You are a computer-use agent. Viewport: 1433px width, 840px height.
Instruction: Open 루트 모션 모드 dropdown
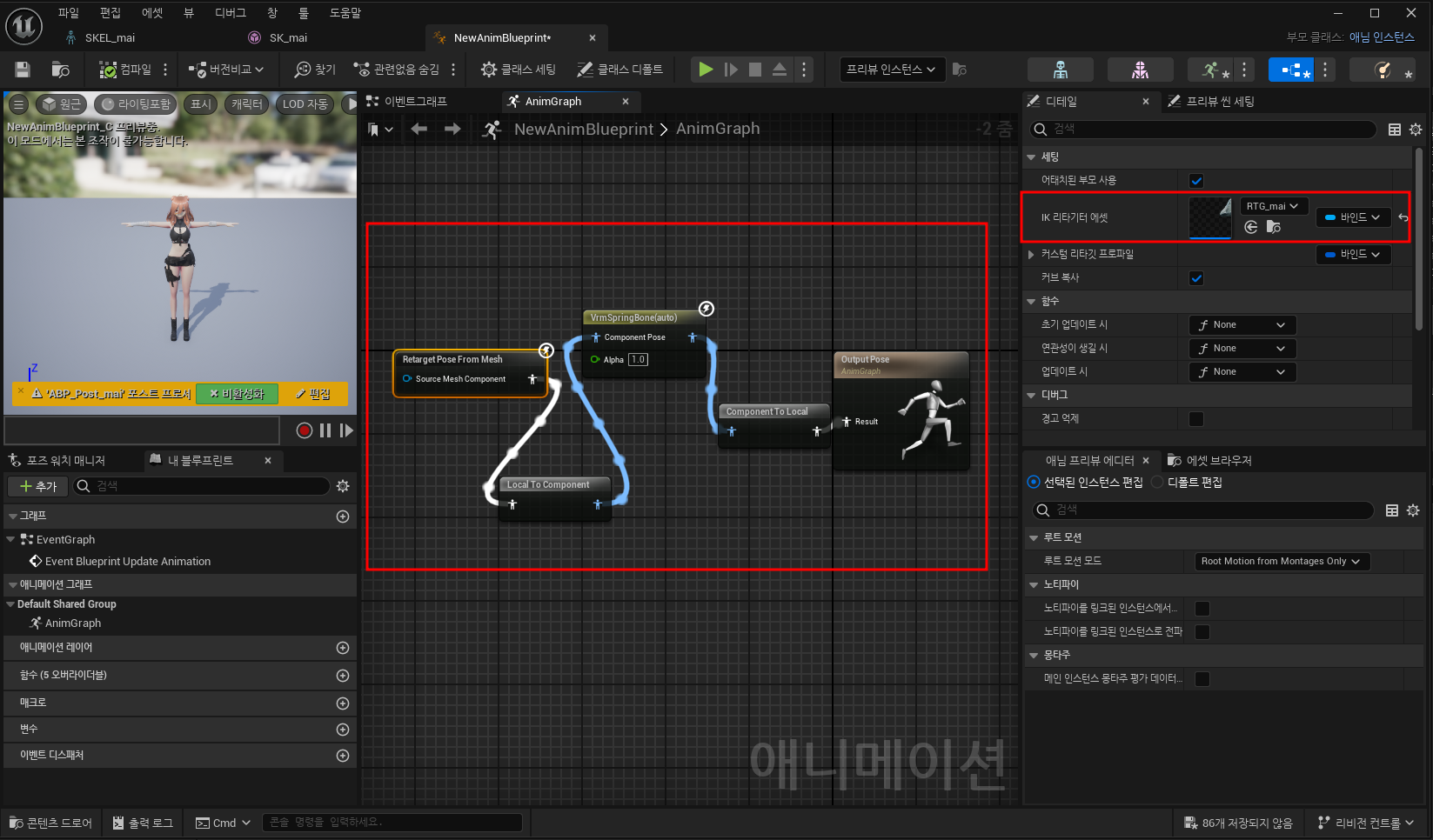[x=1282, y=562]
